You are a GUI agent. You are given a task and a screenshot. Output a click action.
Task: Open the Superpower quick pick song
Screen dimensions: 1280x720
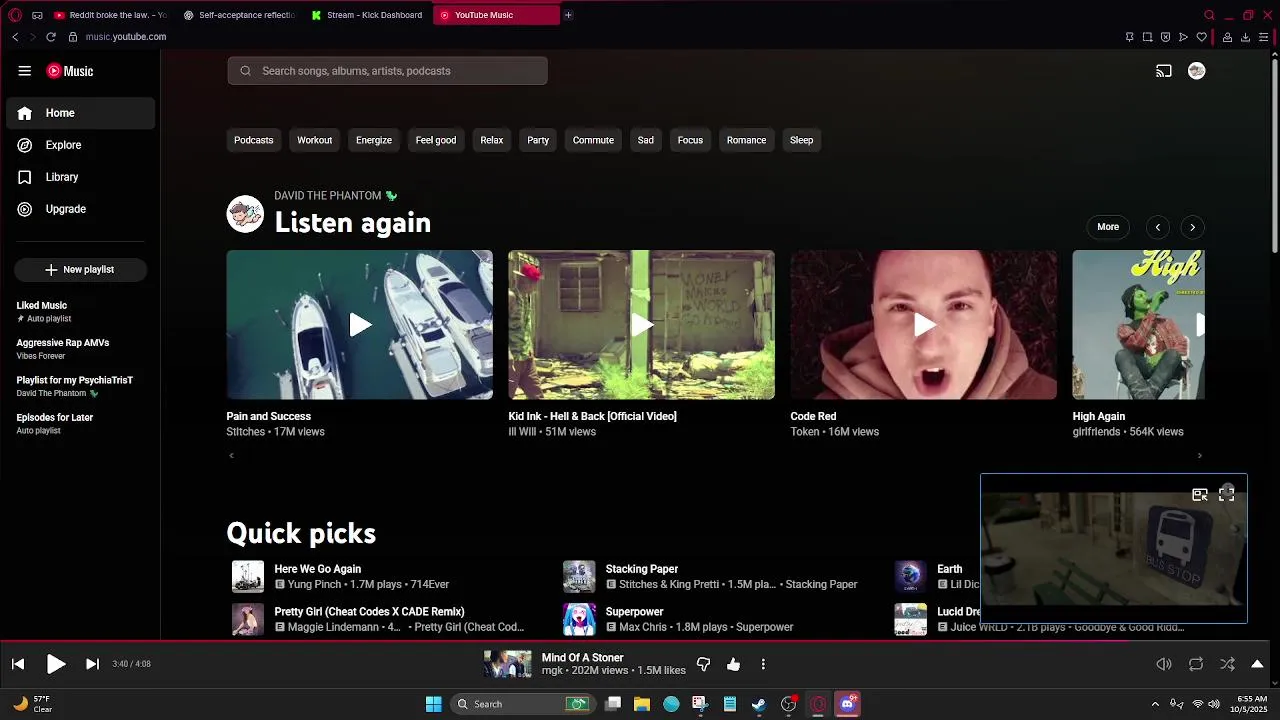(634, 611)
